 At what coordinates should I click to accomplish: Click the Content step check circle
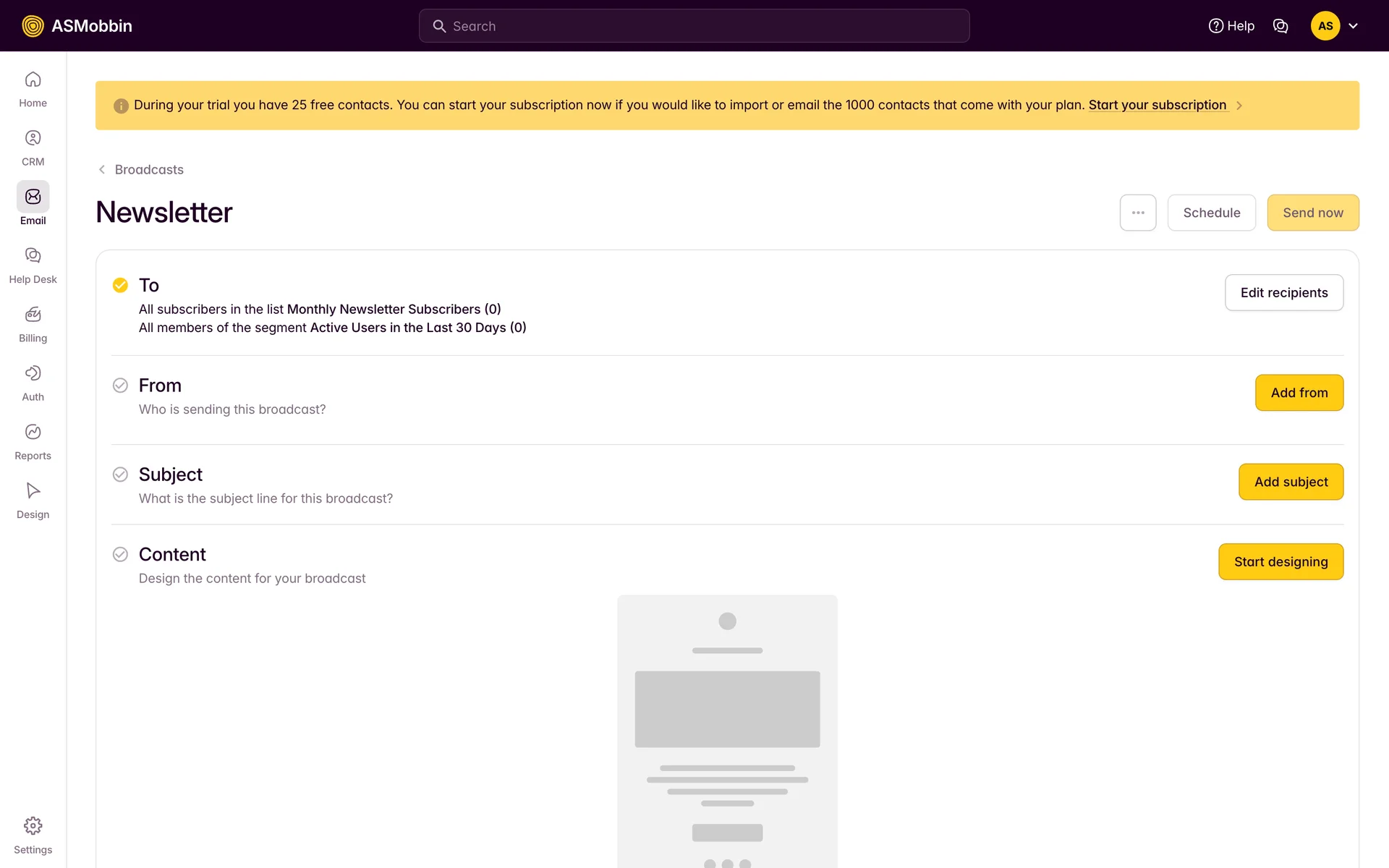click(120, 555)
